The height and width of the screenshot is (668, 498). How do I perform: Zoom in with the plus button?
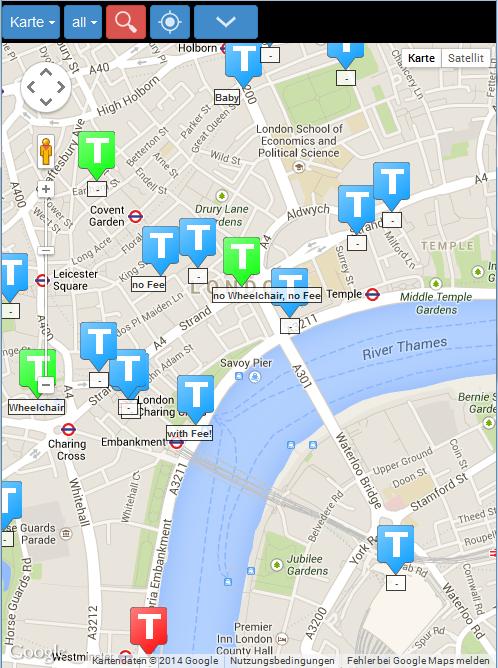(46, 189)
